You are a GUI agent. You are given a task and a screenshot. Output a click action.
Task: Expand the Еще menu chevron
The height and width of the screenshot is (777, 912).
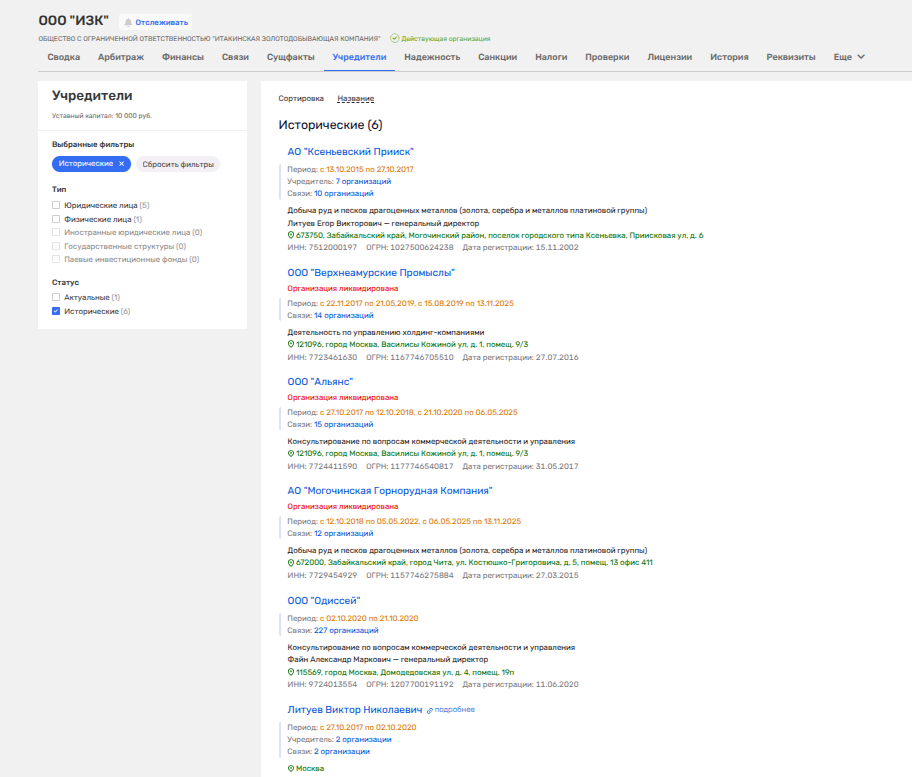click(860, 57)
